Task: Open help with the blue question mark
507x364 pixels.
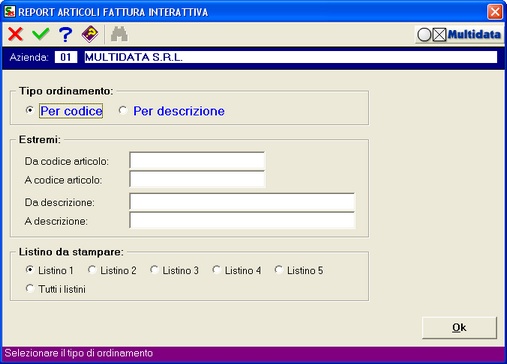Action: point(65,34)
